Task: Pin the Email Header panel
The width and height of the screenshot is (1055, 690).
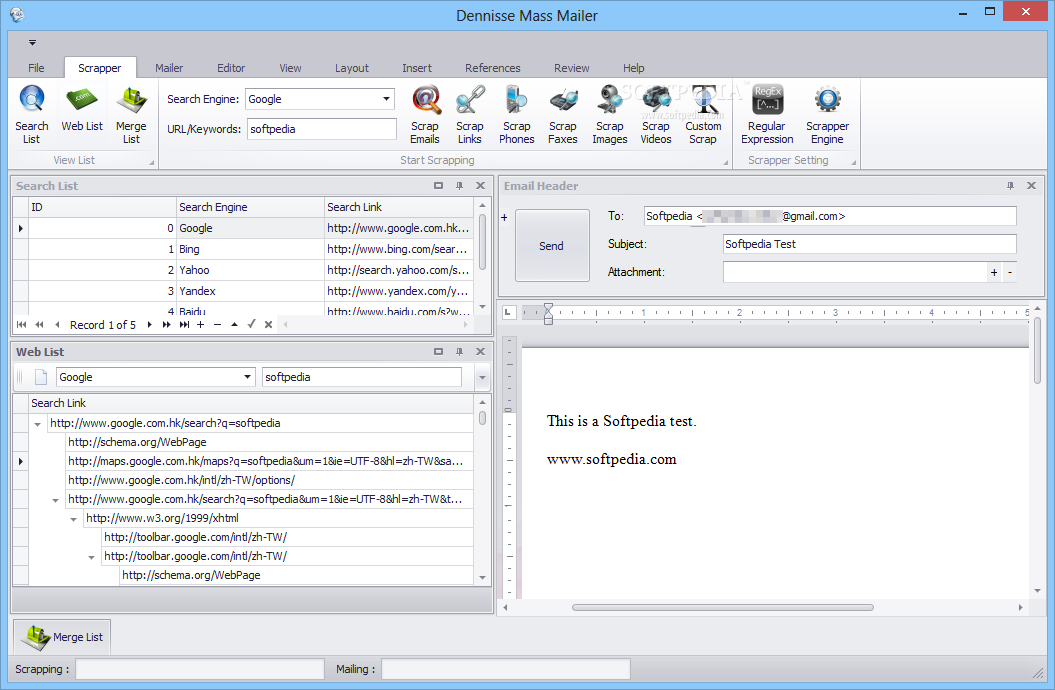Action: tap(1010, 186)
